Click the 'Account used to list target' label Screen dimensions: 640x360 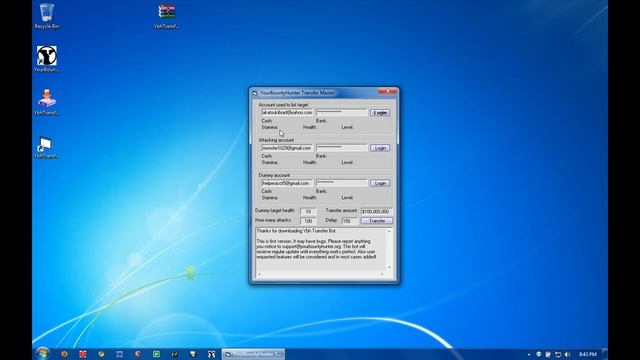[283, 105]
